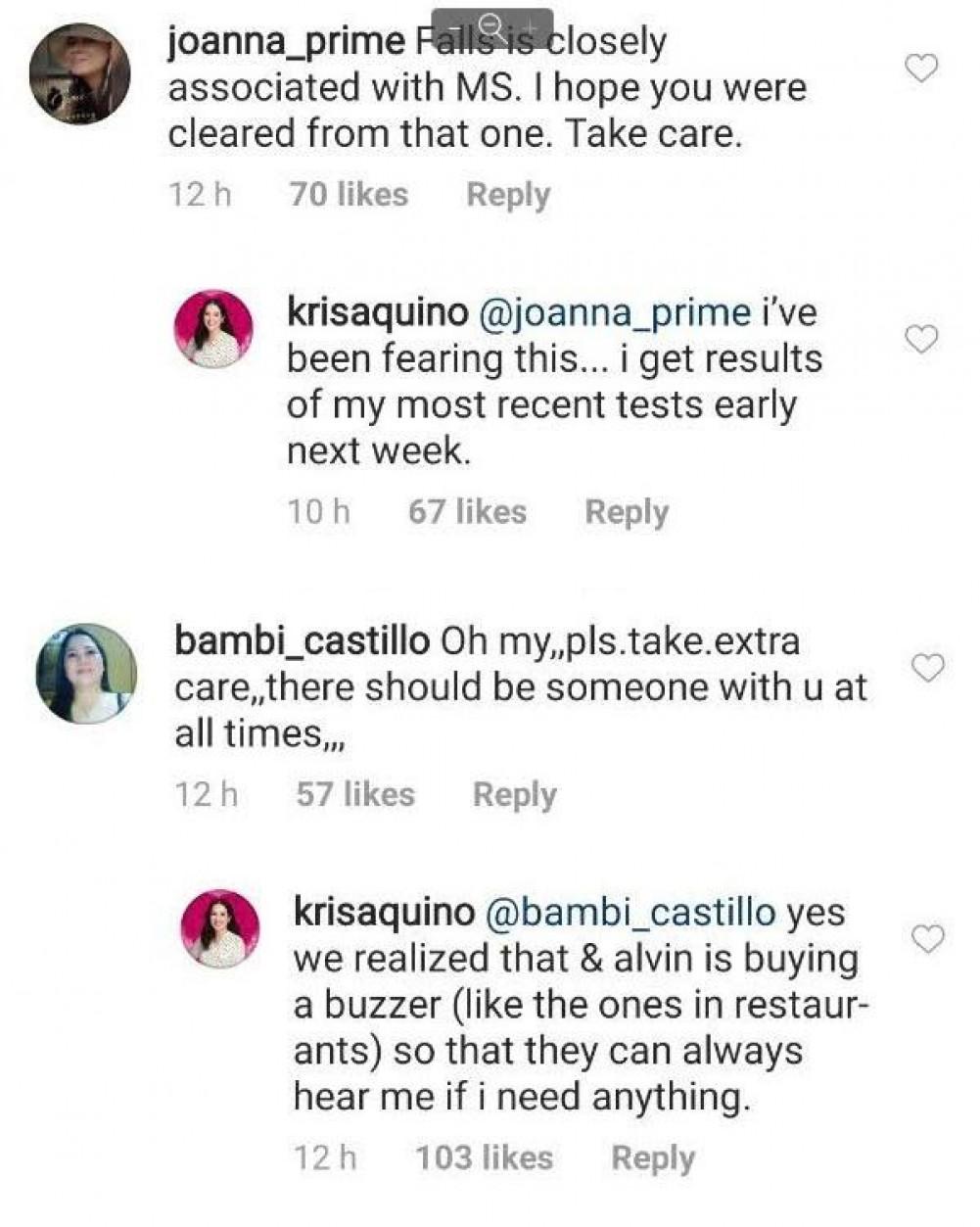Reply to krisaquino's buzzer comment
Screen dimensions: 980x1227
[x=652, y=1158]
